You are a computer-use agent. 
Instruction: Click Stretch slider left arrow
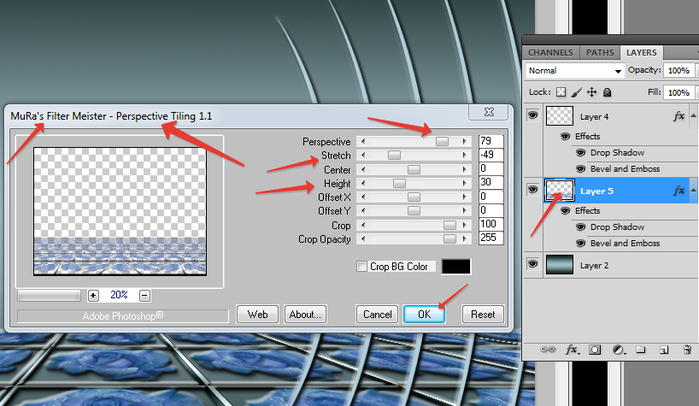(x=363, y=155)
